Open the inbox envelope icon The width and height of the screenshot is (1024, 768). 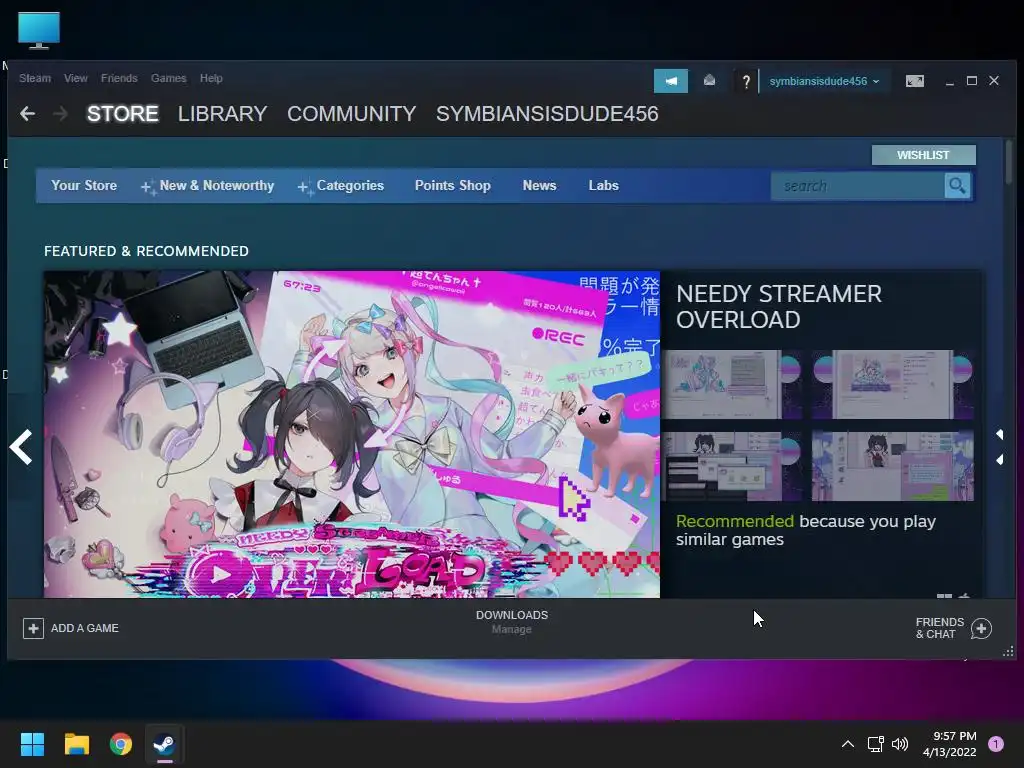(709, 80)
